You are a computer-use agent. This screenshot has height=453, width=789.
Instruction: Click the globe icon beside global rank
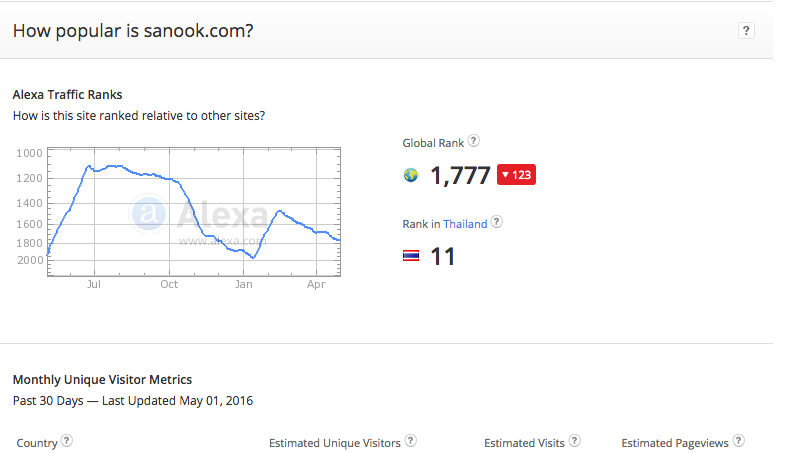click(411, 175)
